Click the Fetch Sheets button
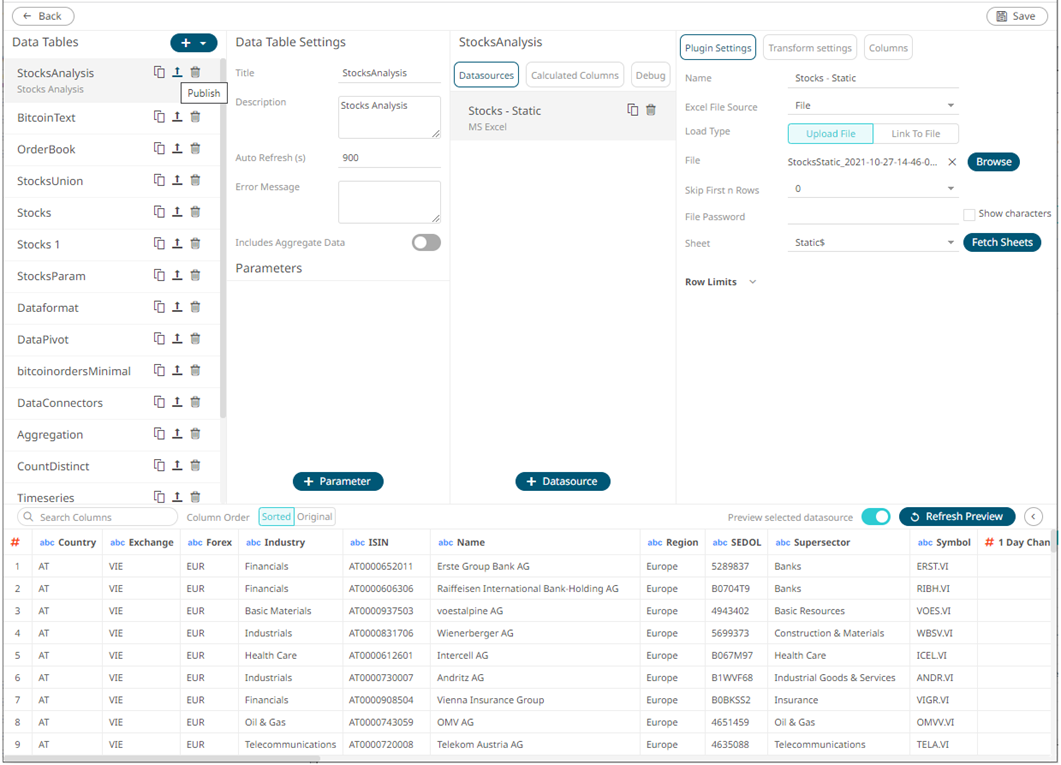The image size is (1061, 765). pos(1001,243)
